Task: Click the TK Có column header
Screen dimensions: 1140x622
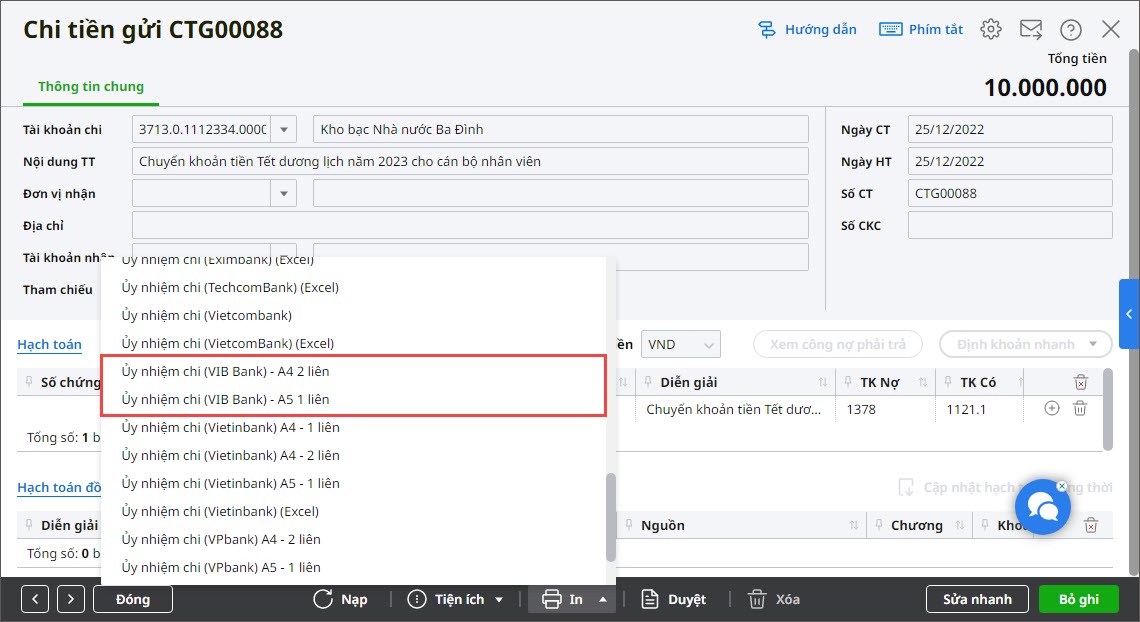Action: [x=978, y=382]
